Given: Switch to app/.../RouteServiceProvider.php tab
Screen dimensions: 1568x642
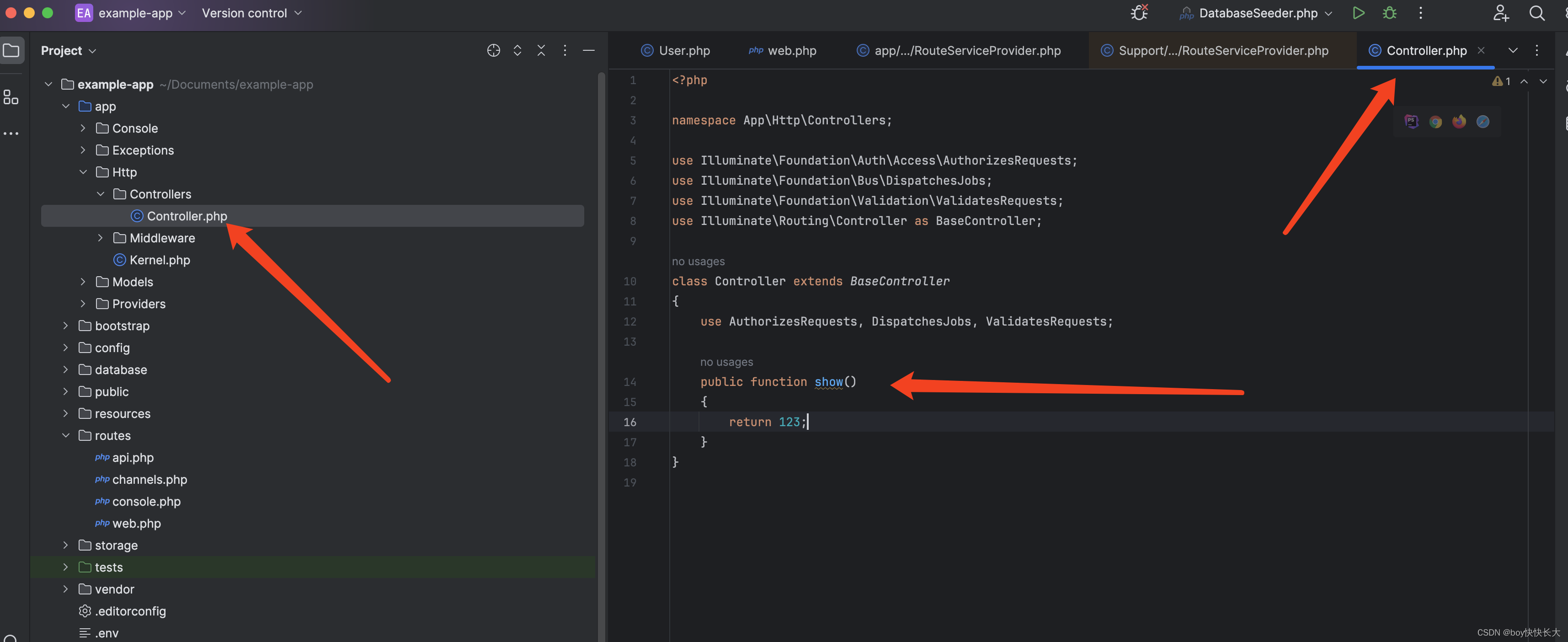Looking at the screenshot, I should point(958,51).
